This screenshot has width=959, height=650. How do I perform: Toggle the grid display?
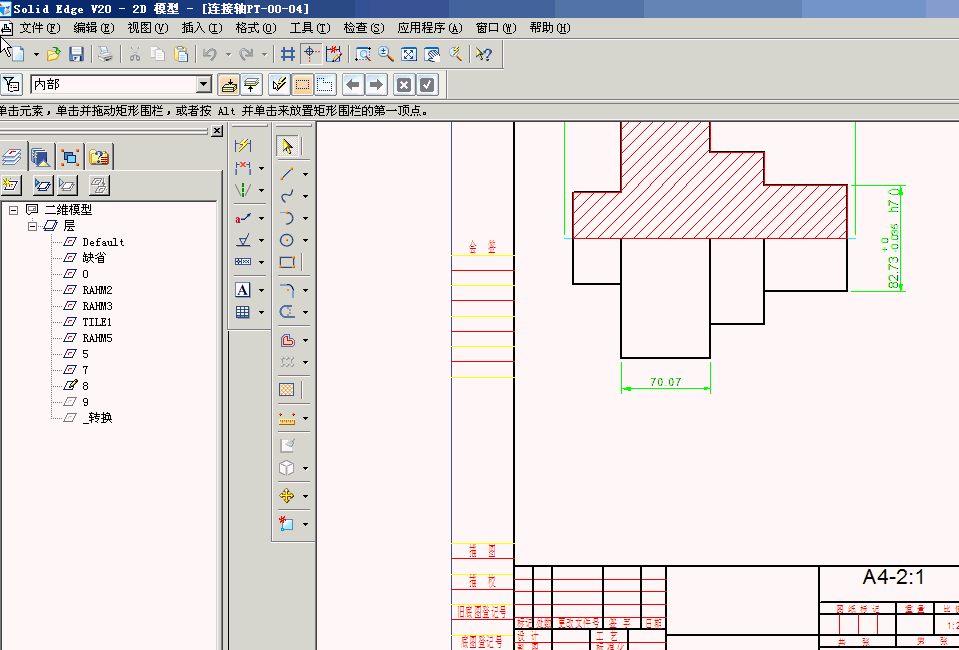pyautogui.click(x=287, y=54)
